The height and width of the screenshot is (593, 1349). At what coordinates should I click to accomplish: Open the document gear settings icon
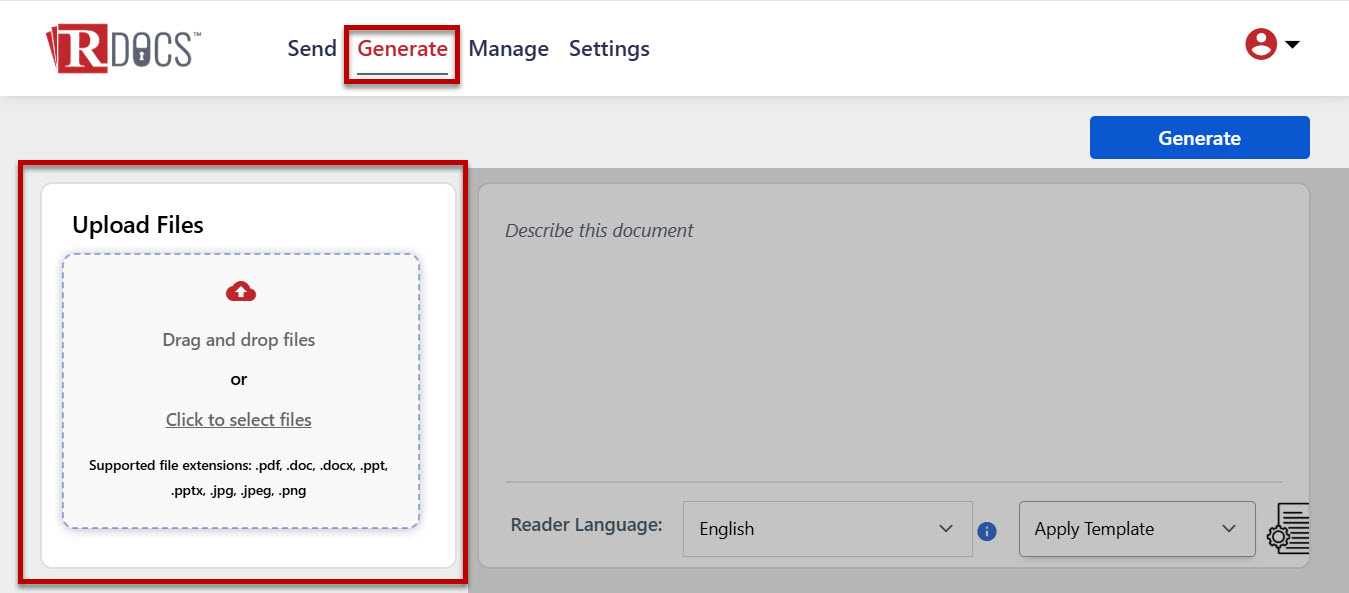[1287, 529]
